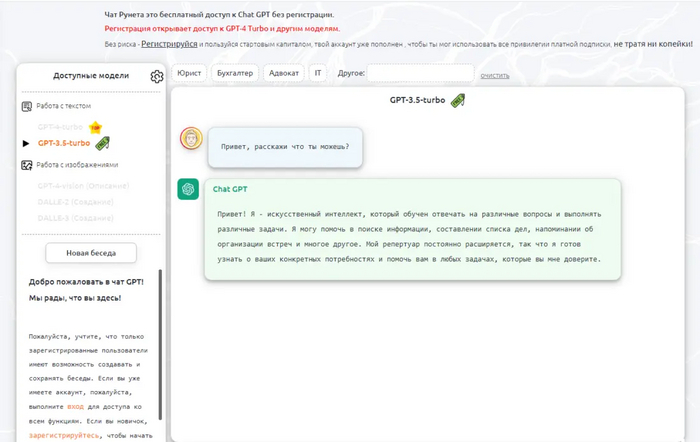Click the очистить link

[x=495, y=76]
